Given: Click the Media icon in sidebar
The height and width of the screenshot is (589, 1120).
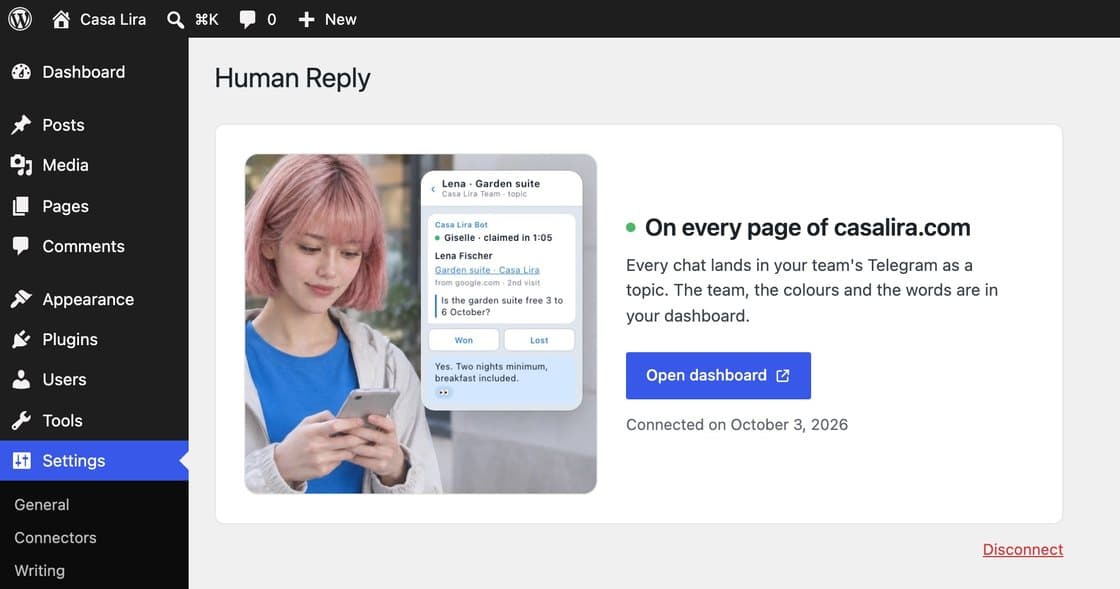Looking at the screenshot, I should 21,165.
